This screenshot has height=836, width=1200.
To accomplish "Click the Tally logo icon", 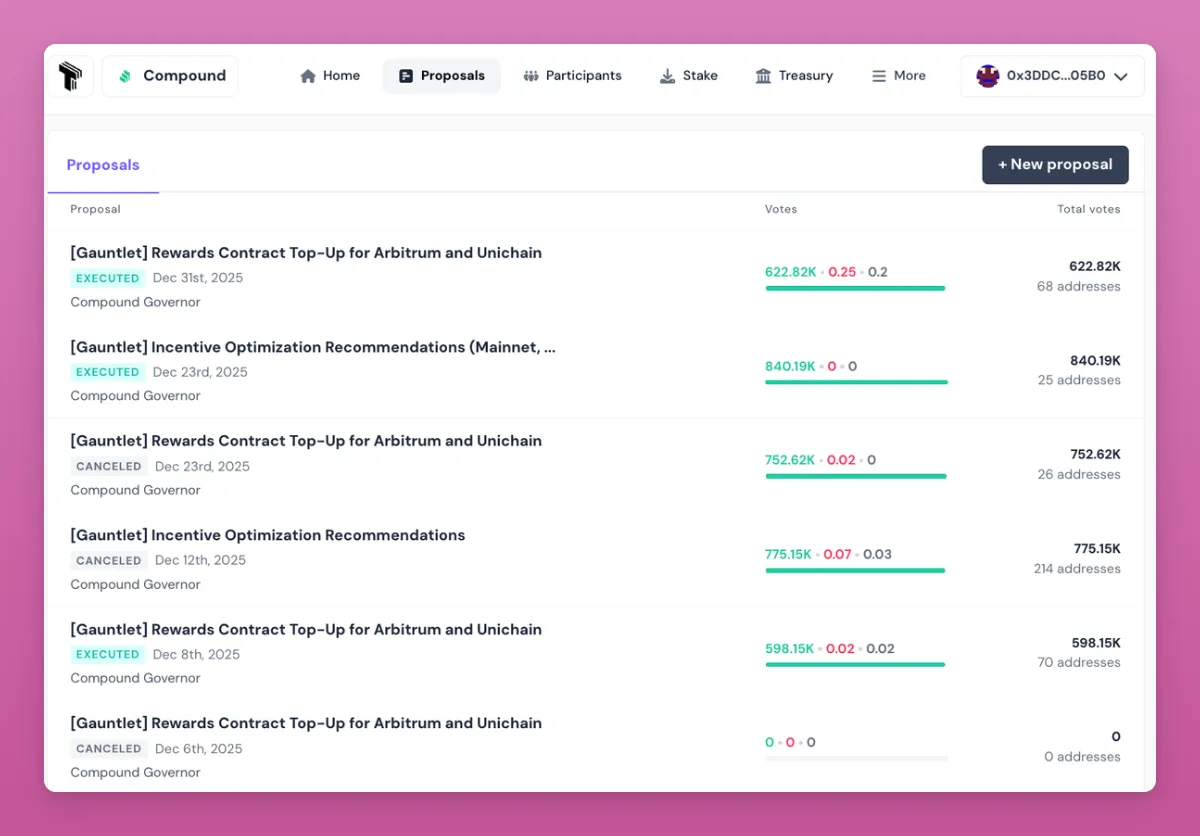I will [69, 76].
